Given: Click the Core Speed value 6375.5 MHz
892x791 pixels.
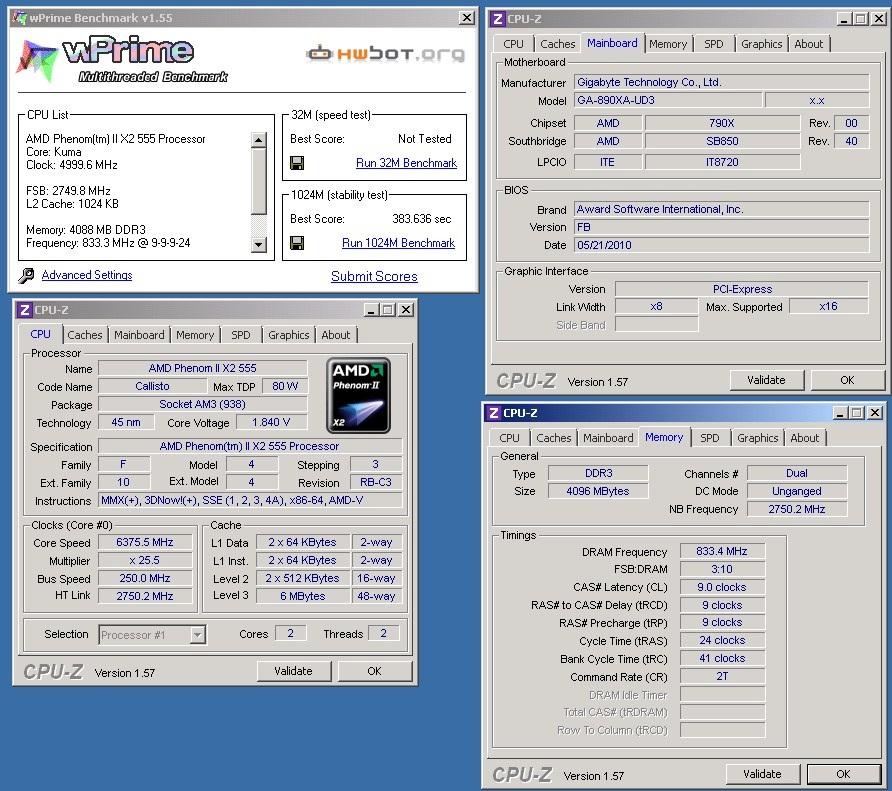Looking at the screenshot, I should (145, 542).
